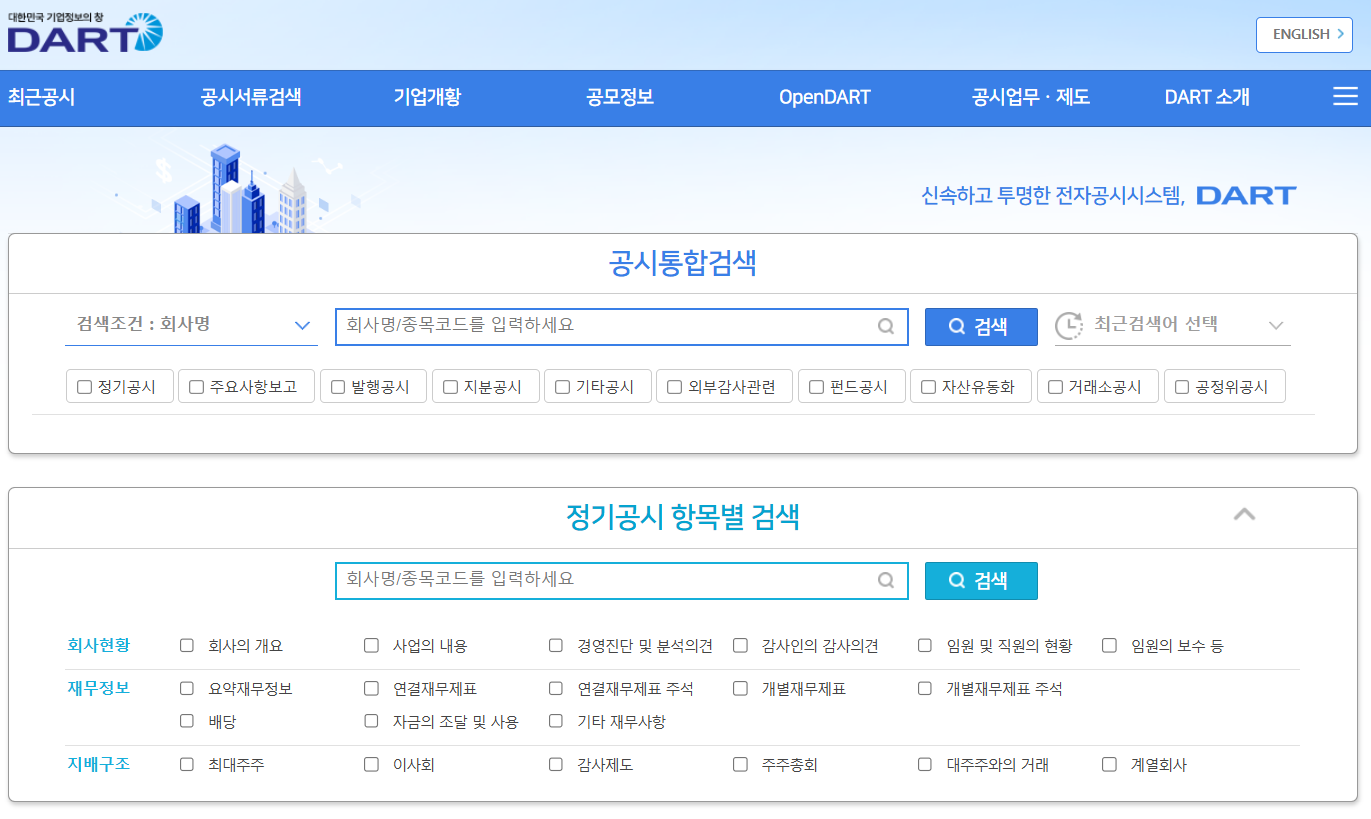Click the magnifier icon in the 공시통합검색 field

885,327
